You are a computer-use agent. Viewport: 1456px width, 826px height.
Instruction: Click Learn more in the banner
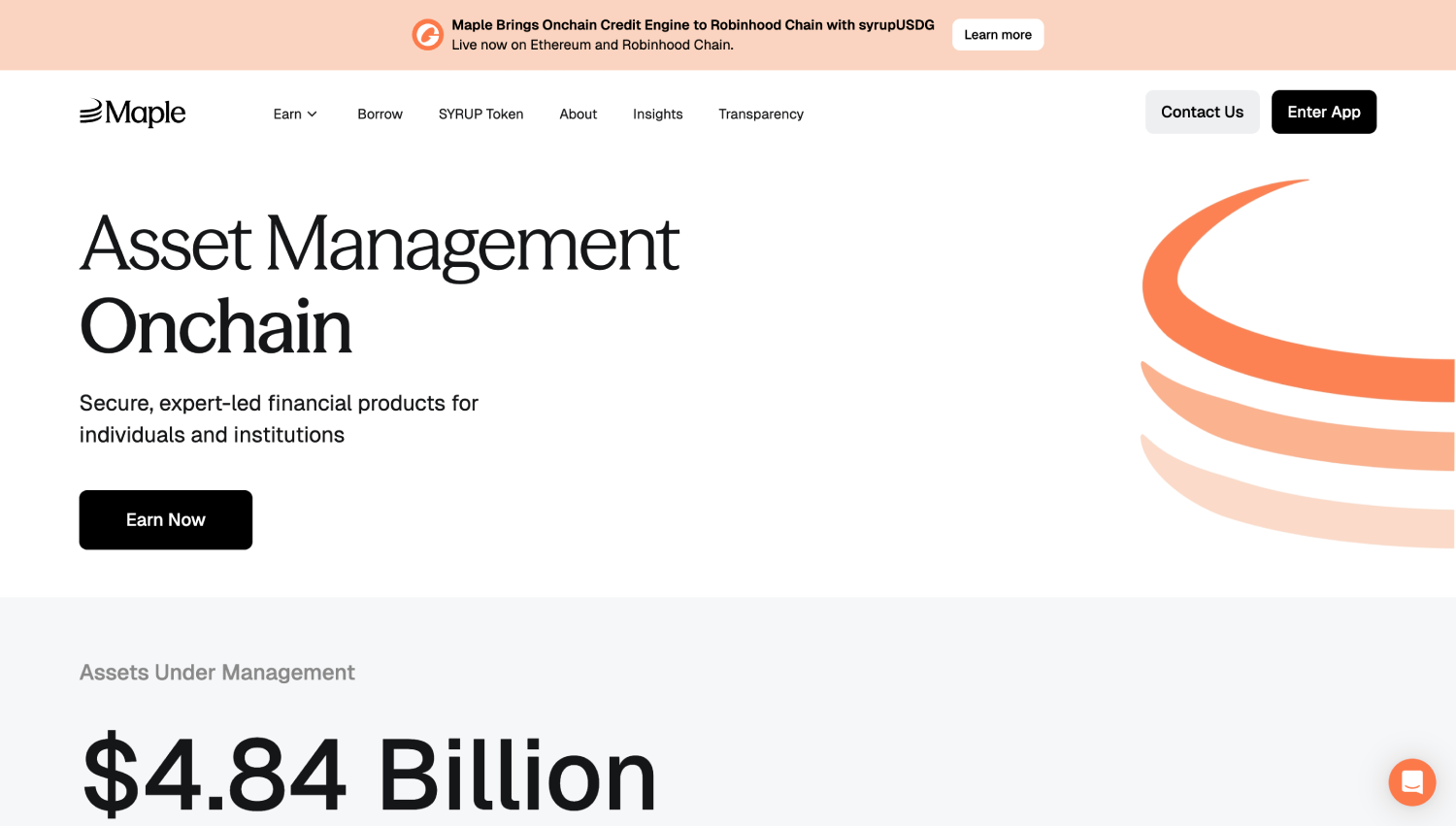tap(998, 35)
